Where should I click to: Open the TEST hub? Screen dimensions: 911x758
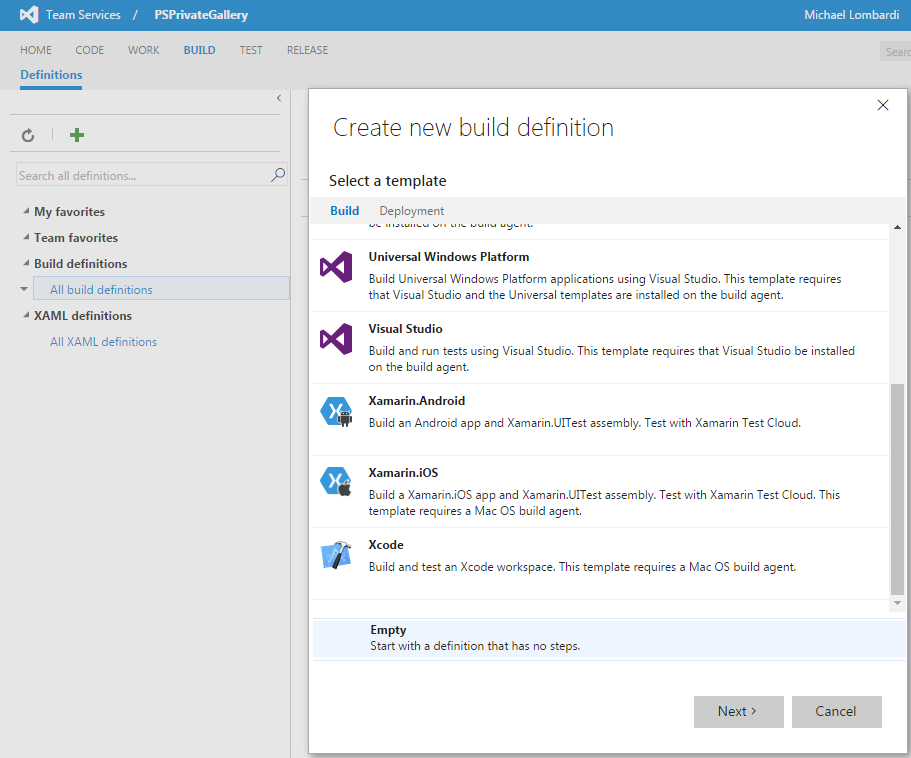click(x=251, y=51)
